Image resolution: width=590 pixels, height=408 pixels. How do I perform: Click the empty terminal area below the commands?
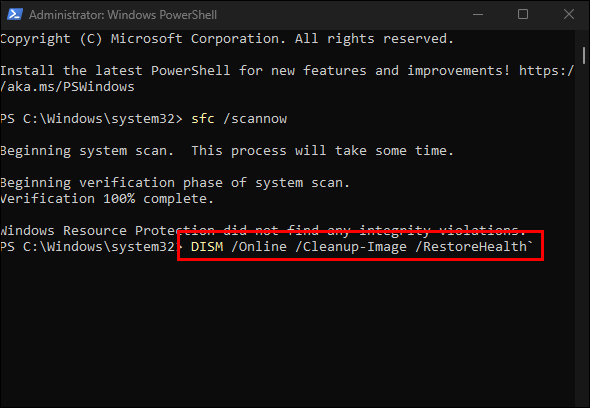click(x=286, y=331)
